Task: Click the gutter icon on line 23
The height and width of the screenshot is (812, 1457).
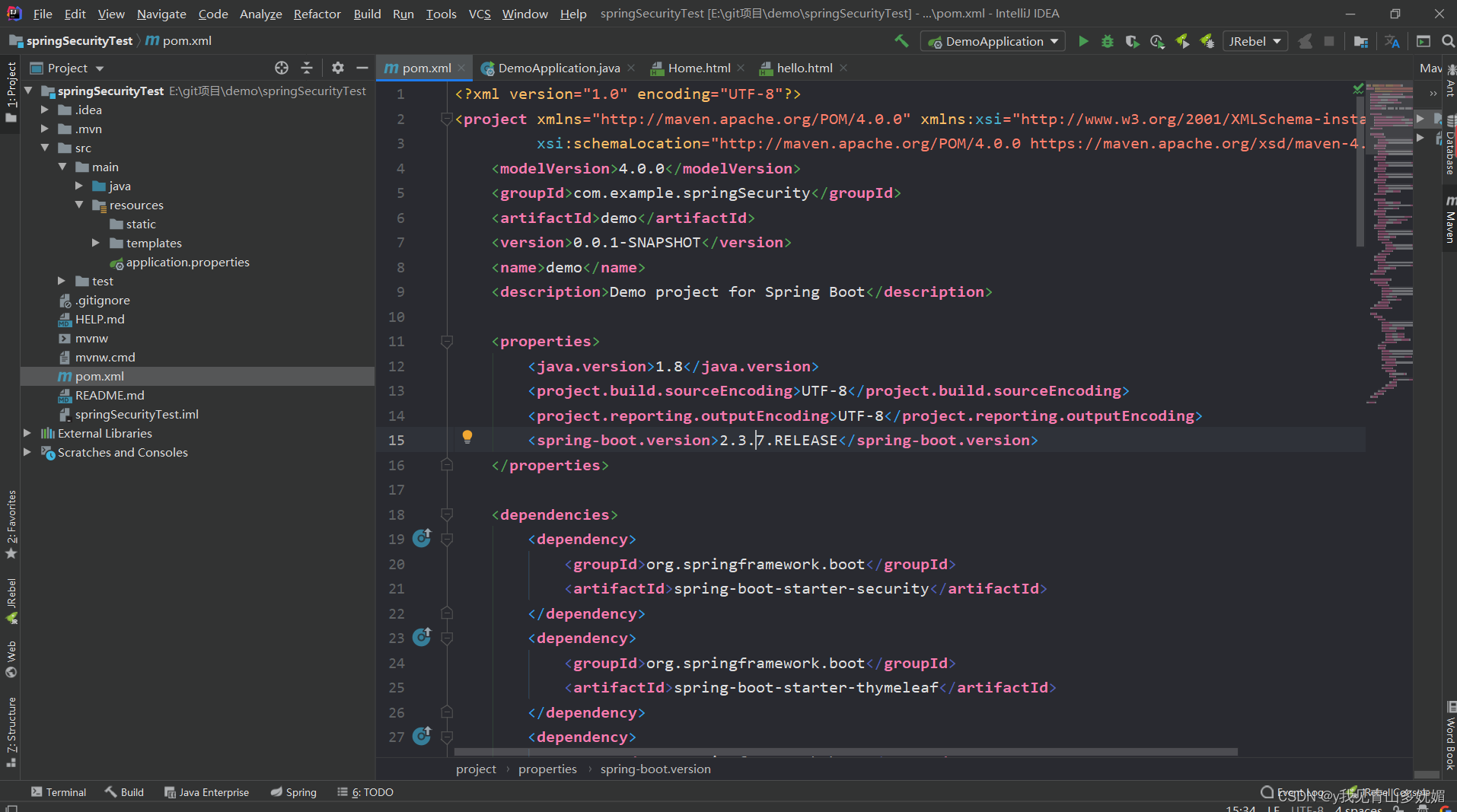Action: [422, 637]
